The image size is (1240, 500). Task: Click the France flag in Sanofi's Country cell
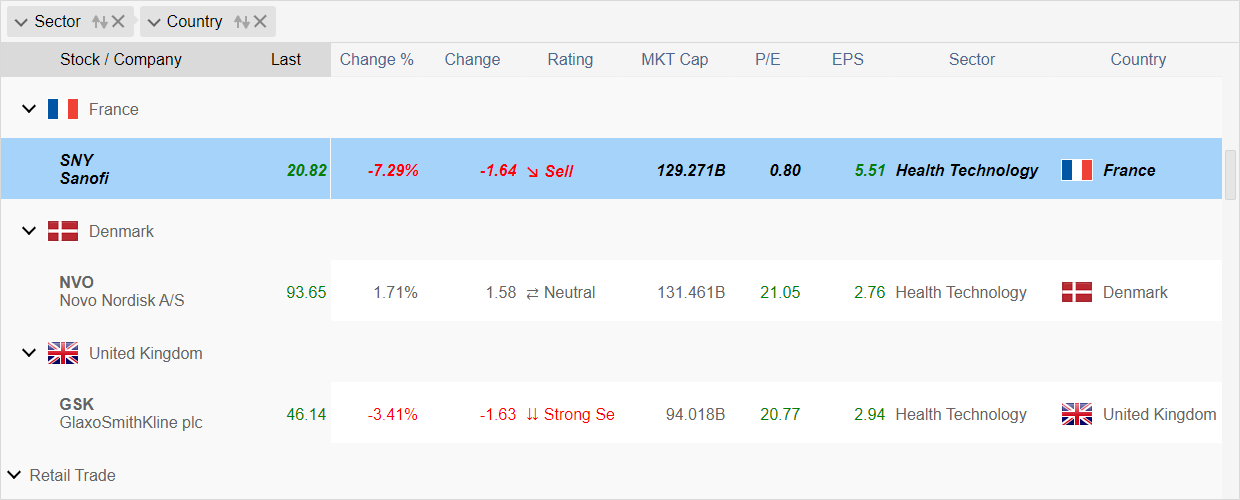coord(1077,170)
